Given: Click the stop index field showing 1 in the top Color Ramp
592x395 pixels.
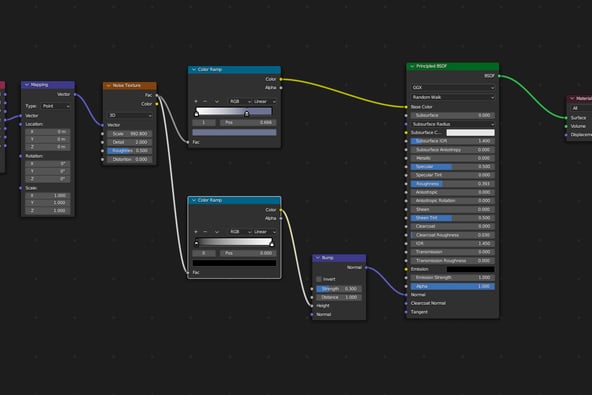Looking at the screenshot, I should coord(204,122).
